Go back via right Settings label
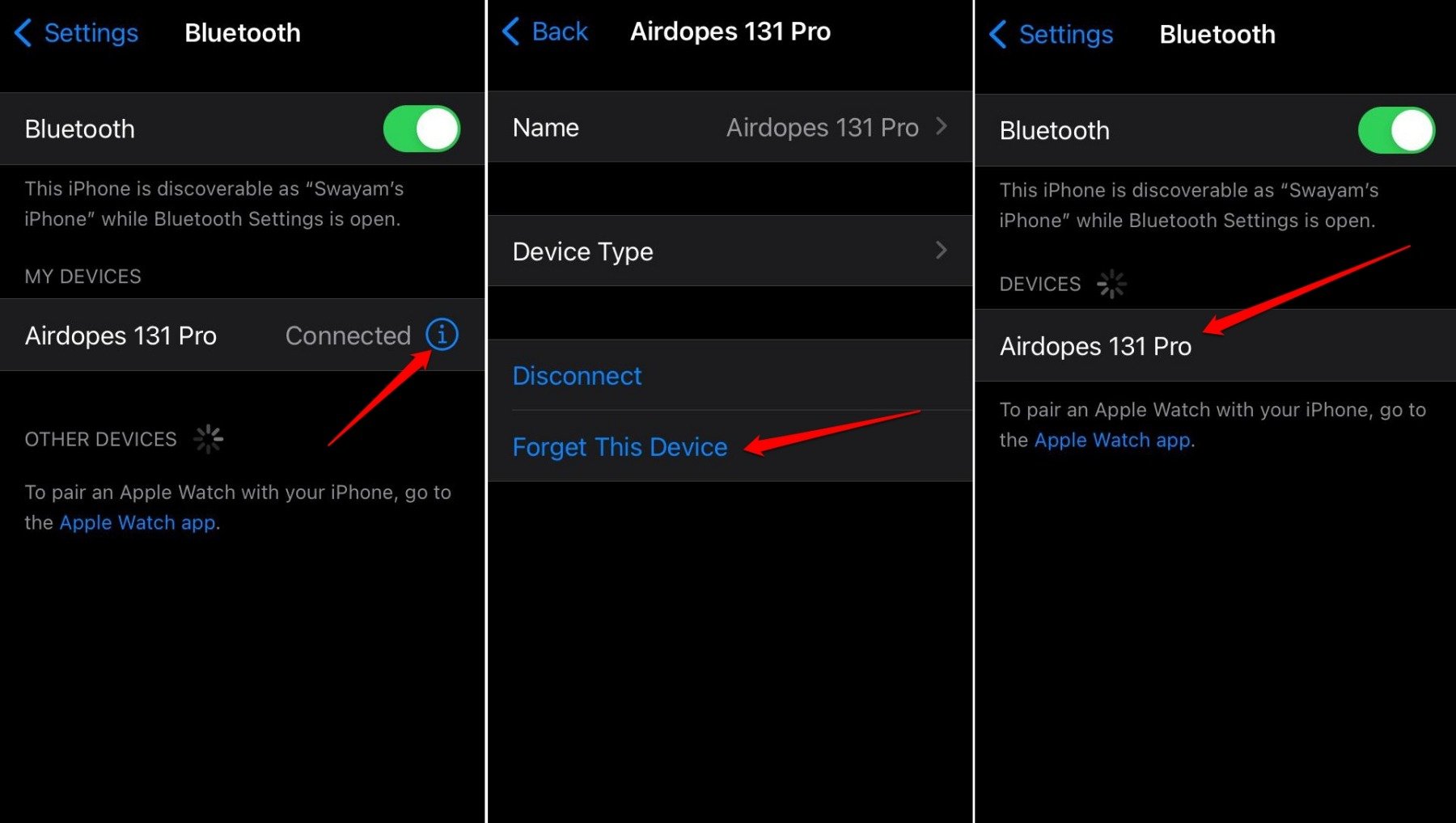 coord(1065,35)
